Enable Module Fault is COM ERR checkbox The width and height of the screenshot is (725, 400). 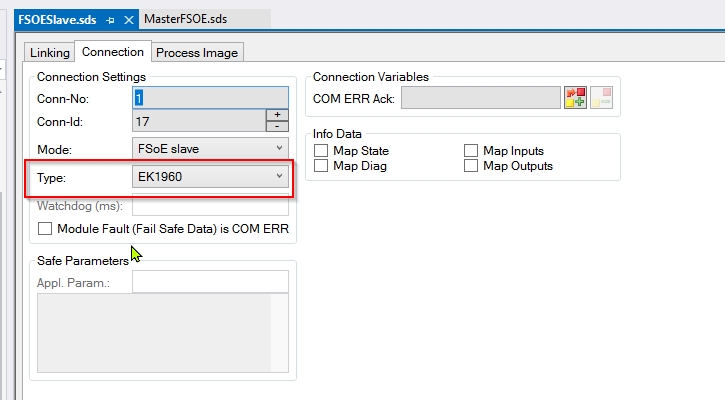(x=45, y=229)
